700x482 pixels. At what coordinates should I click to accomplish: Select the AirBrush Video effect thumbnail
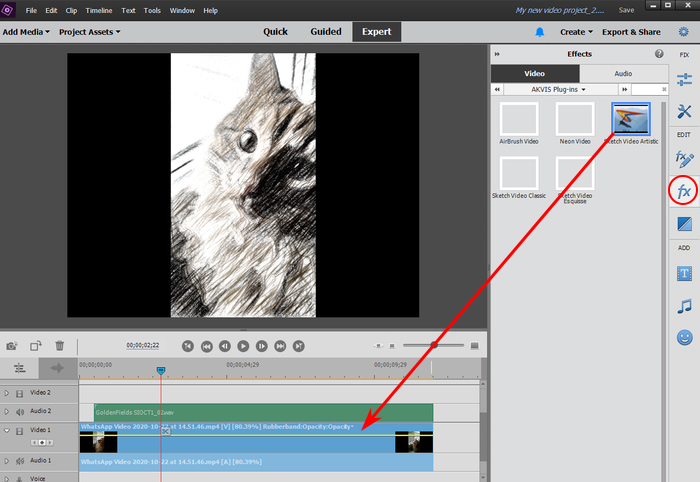point(519,119)
